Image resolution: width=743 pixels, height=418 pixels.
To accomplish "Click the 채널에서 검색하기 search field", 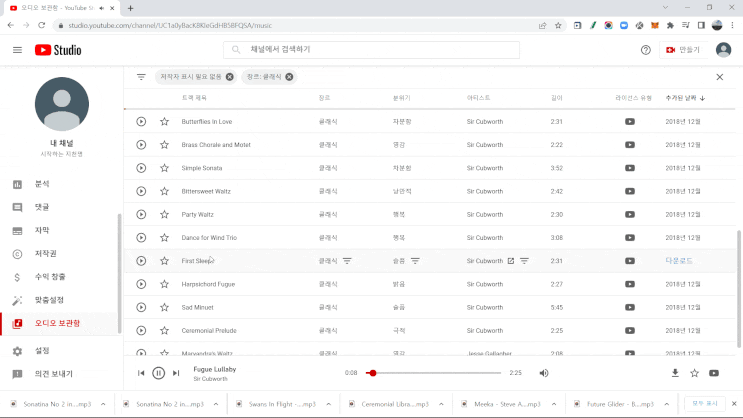I will point(372,50).
